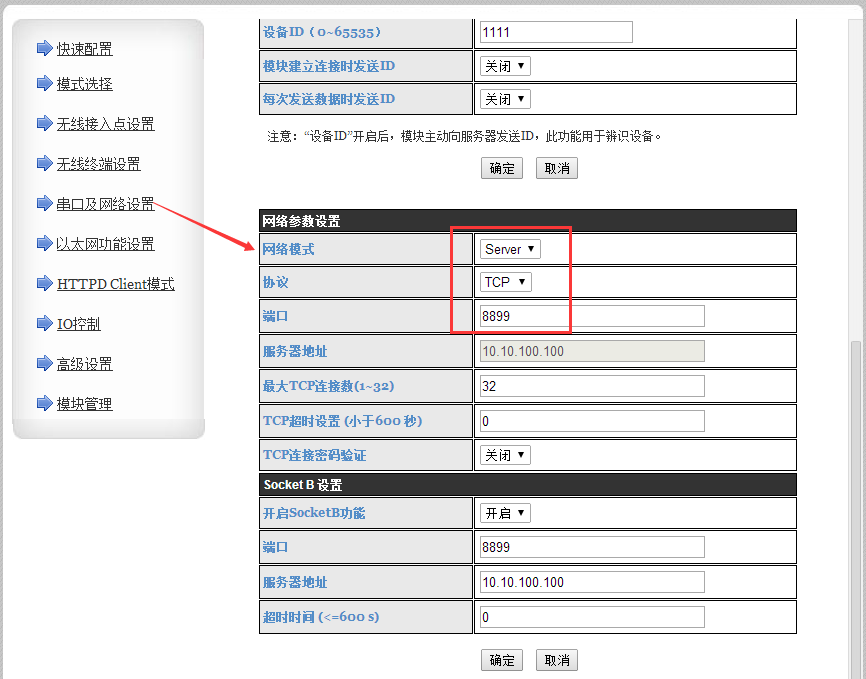Click the arrow icon beside 以太网功能设置

43,244
